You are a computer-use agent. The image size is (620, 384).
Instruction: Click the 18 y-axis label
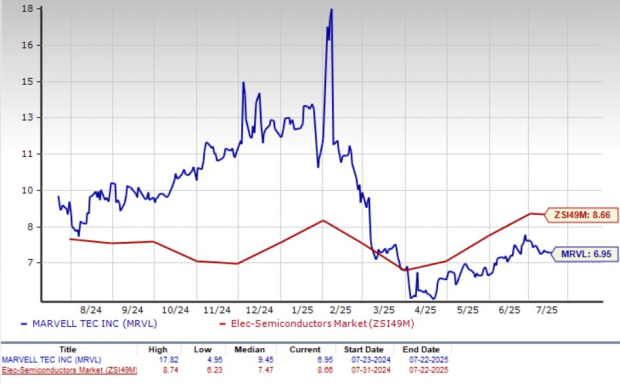(26, 9)
